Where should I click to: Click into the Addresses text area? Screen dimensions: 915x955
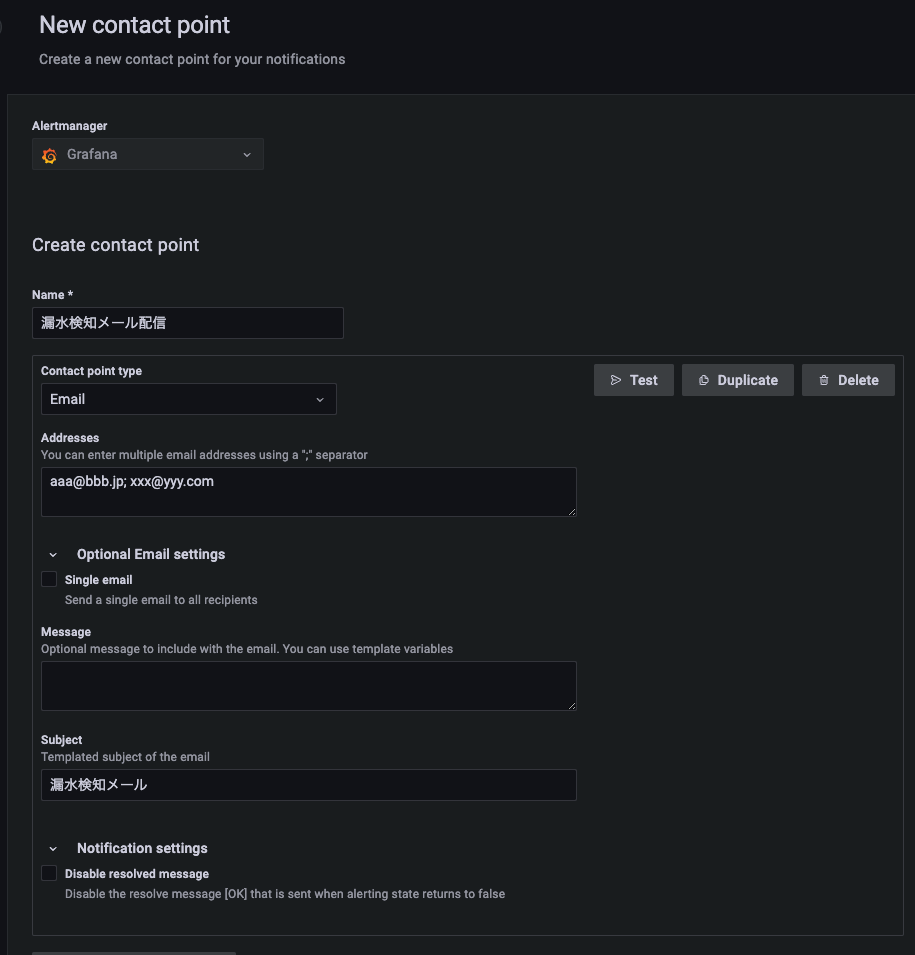click(308, 492)
